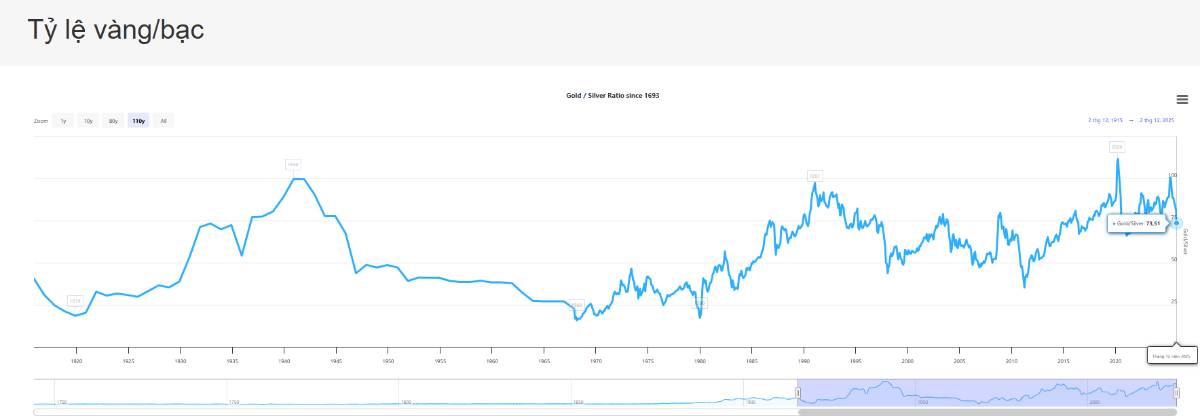Click the 1919 low flag marker
The height and width of the screenshot is (418, 1200).
[x=75, y=300]
